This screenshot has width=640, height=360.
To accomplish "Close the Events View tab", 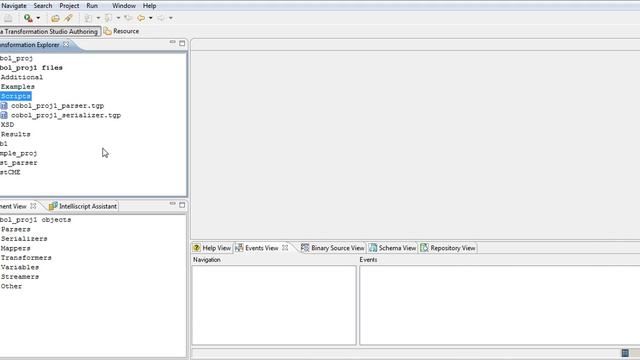I will pos(285,247).
